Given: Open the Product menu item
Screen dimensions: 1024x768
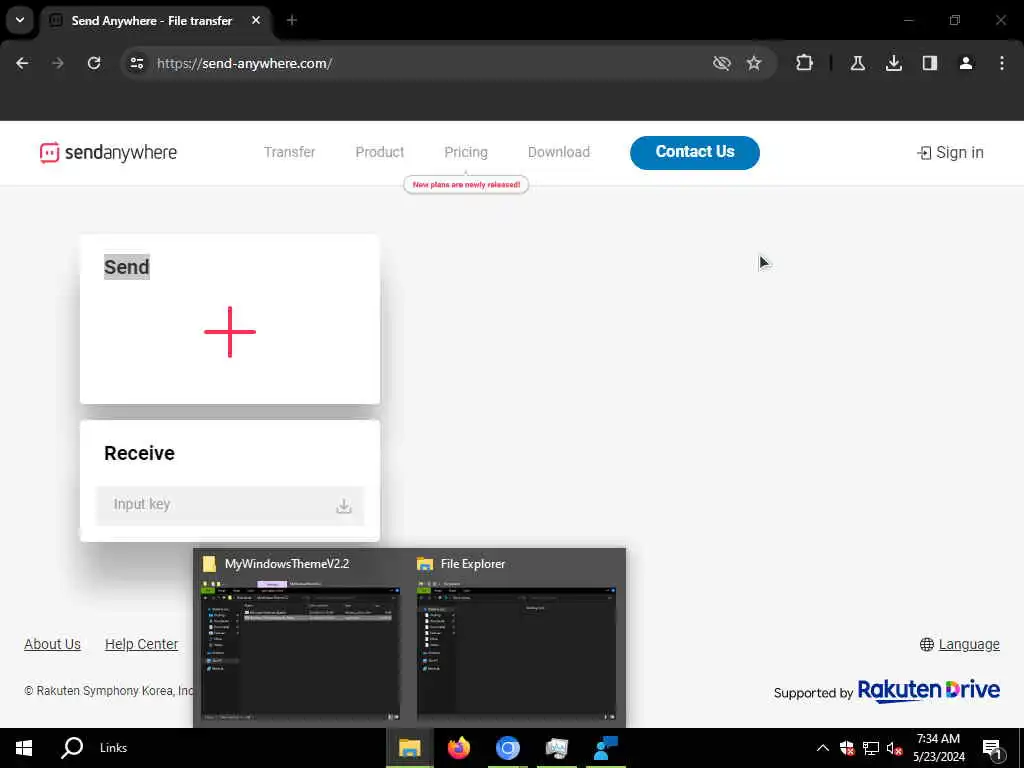Looking at the screenshot, I should pyautogui.click(x=379, y=152).
